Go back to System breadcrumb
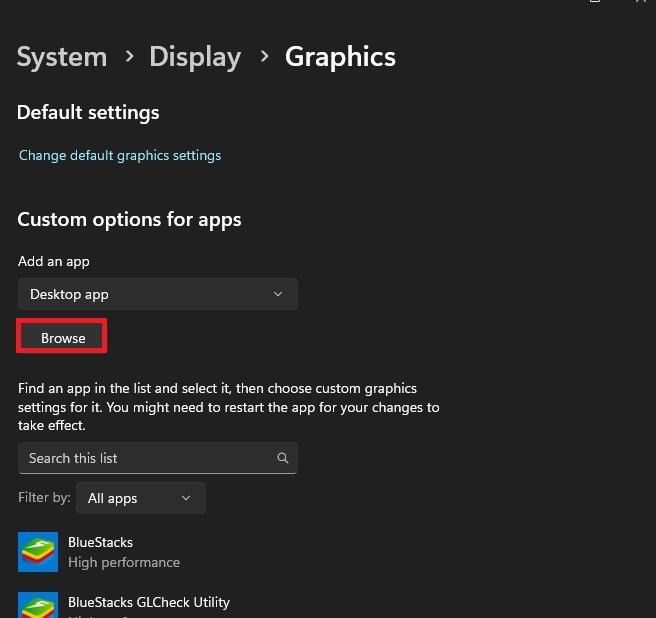This screenshot has height=618, width=656. (x=61, y=57)
